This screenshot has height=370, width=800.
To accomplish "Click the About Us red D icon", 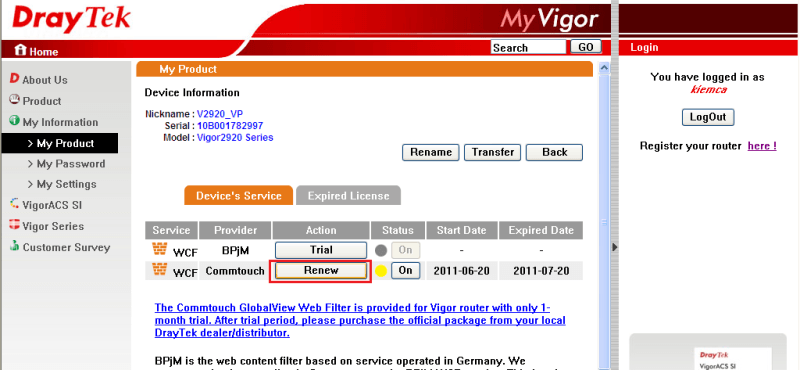I will [14, 79].
